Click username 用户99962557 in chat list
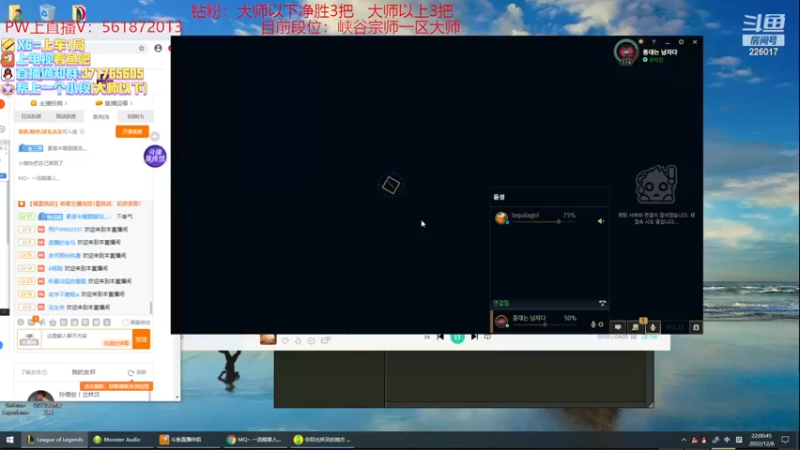Screen dimensions: 800x450 click(x=65, y=230)
